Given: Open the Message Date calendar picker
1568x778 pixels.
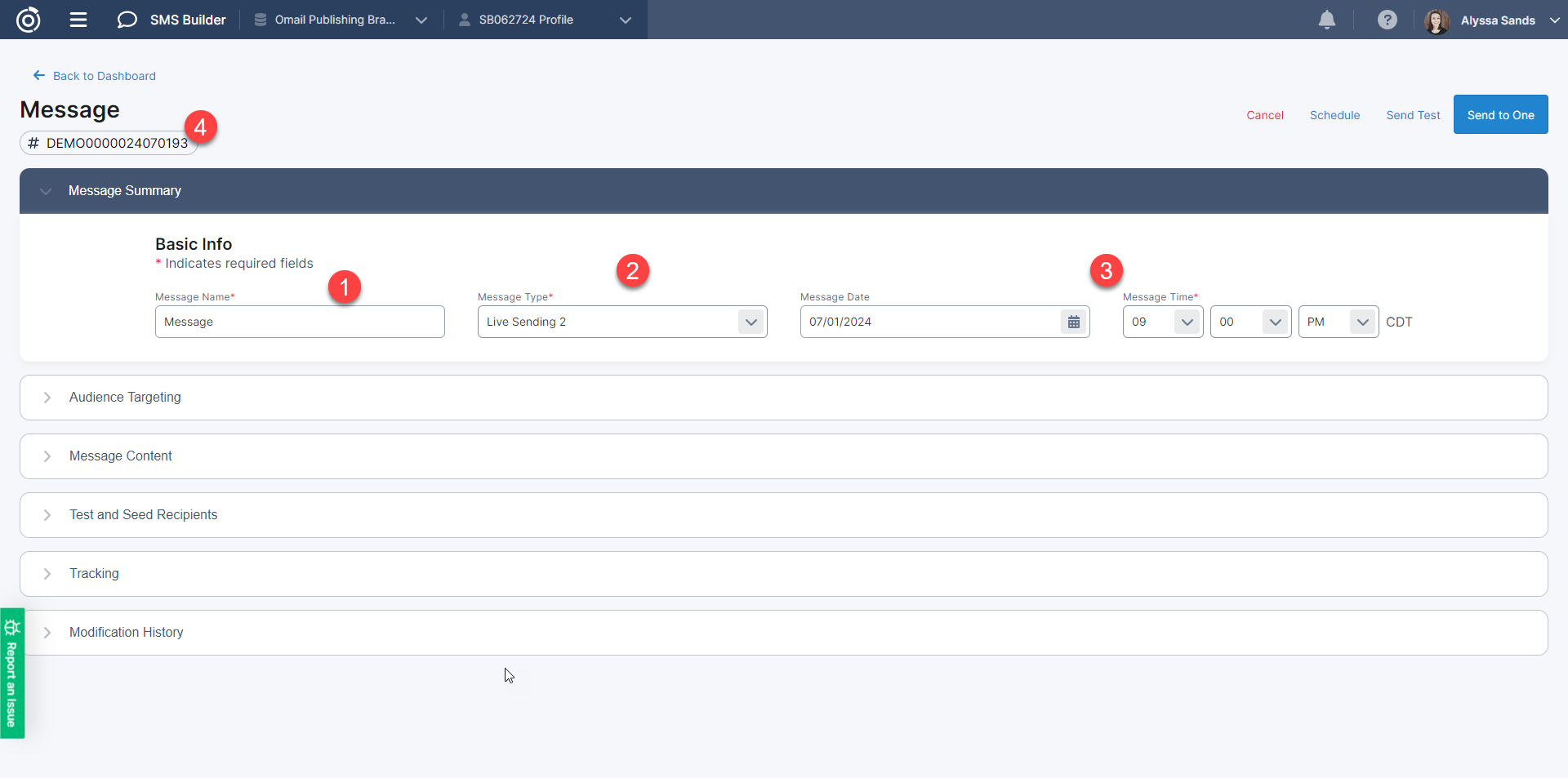Looking at the screenshot, I should 1073,322.
